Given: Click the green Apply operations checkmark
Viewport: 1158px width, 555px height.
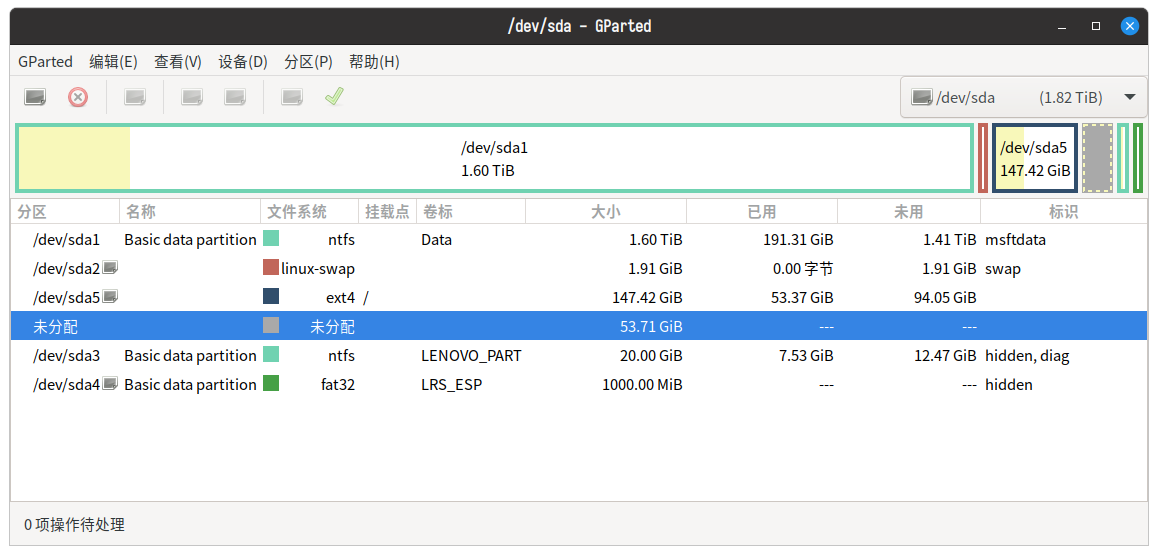Looking at the screenshot, I should [x=334, y=97].
